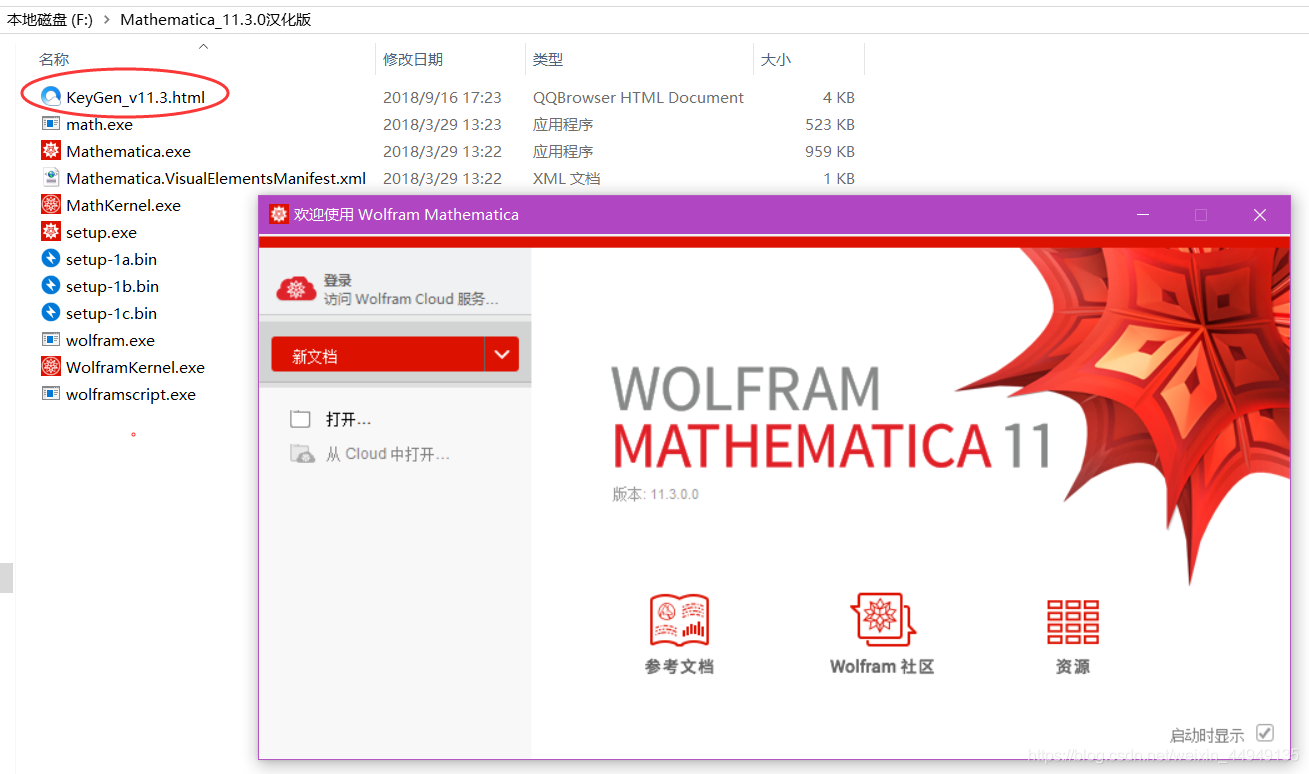
Task: Click the 2018/9/16 17:23 date cell
Action: 442,97
